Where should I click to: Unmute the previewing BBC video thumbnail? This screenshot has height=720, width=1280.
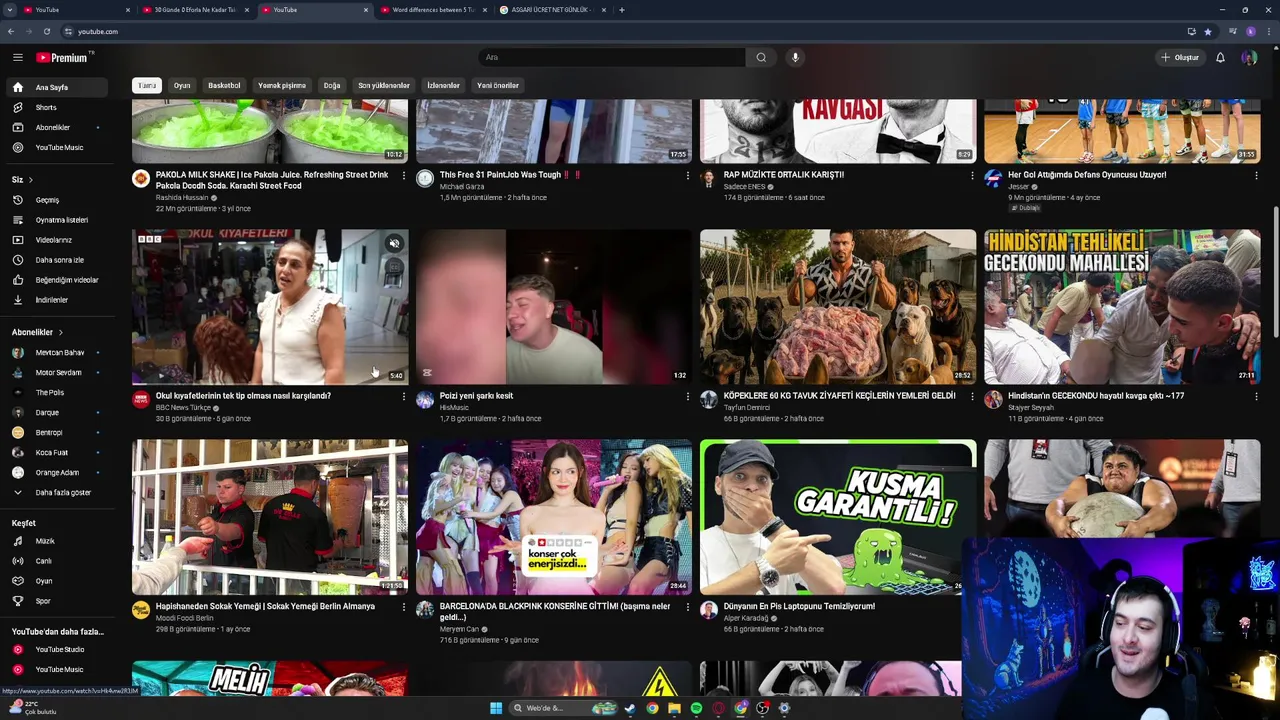pyautogui.click(x=394, y=243)
